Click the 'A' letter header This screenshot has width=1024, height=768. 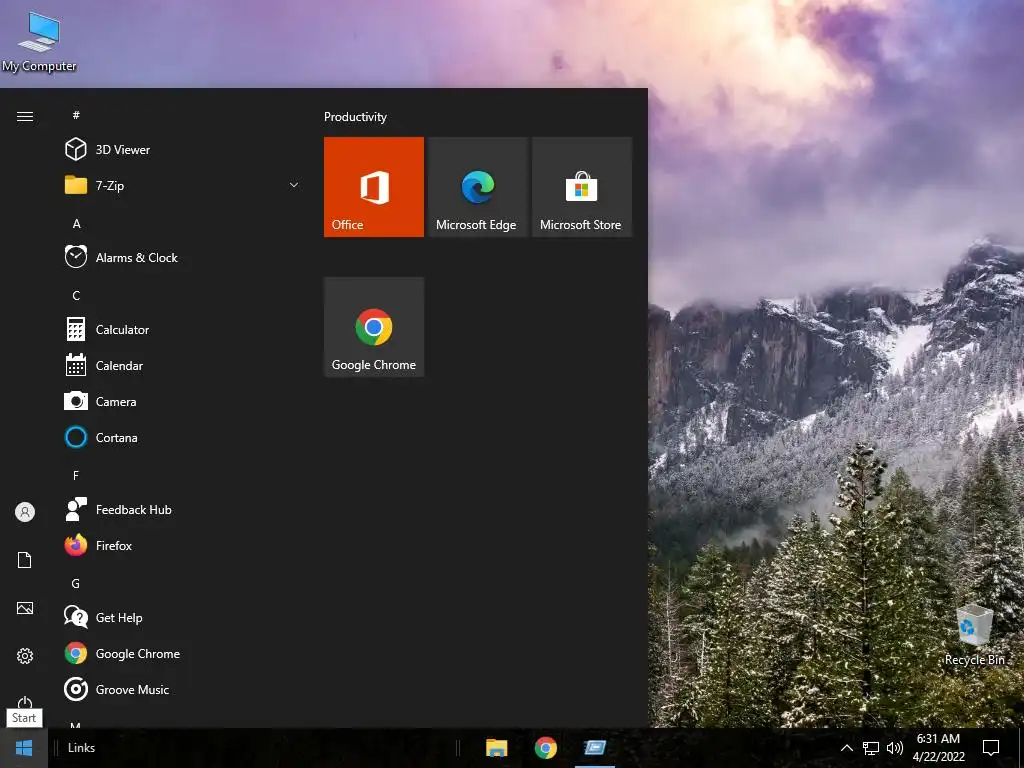(x=76, y=223)
